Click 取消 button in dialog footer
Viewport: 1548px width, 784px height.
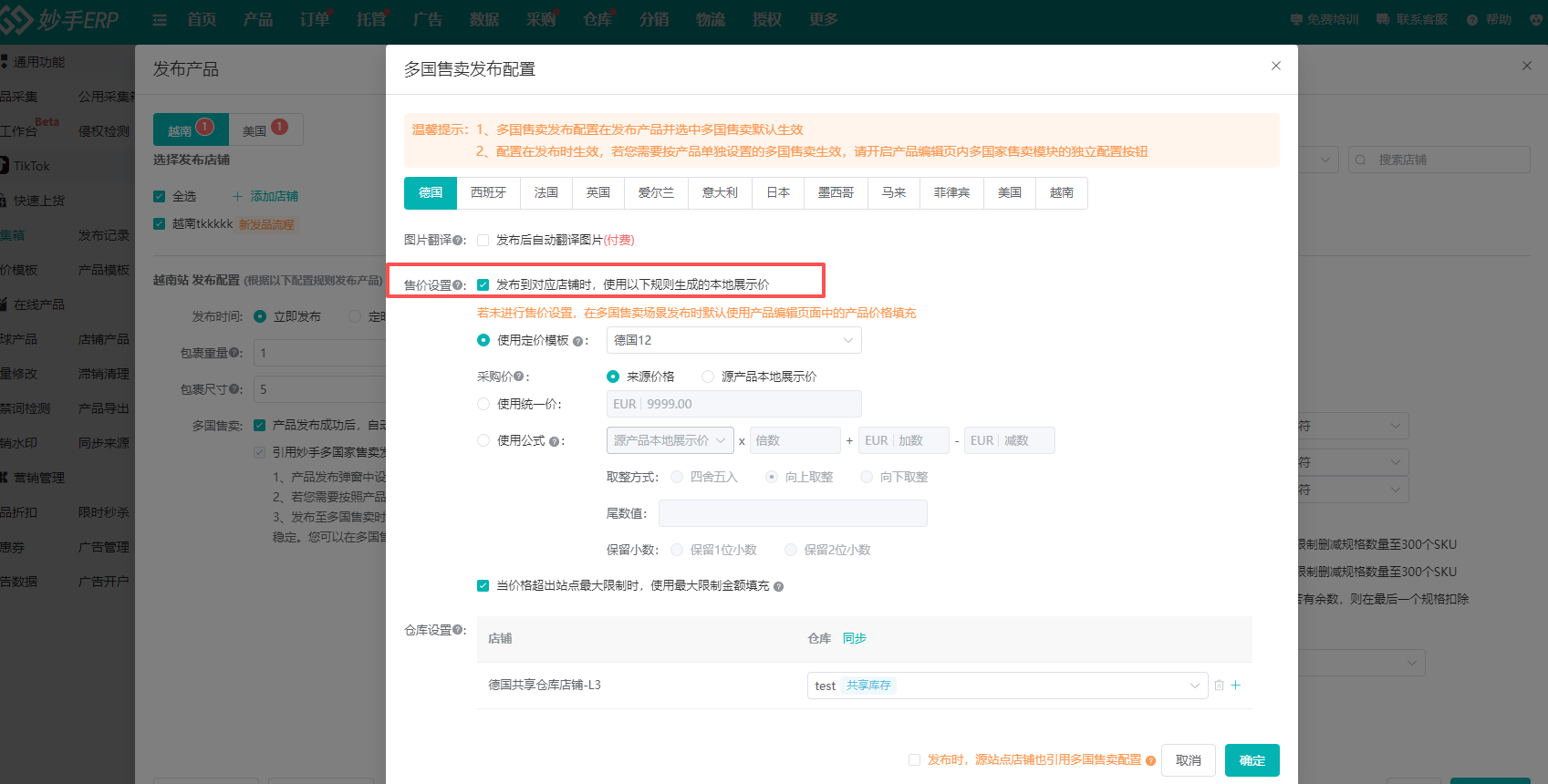[1189, 760]
